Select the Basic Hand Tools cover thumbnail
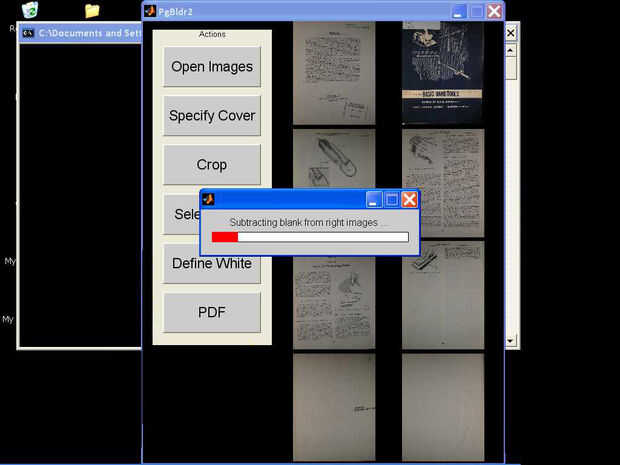 (443, 73)
